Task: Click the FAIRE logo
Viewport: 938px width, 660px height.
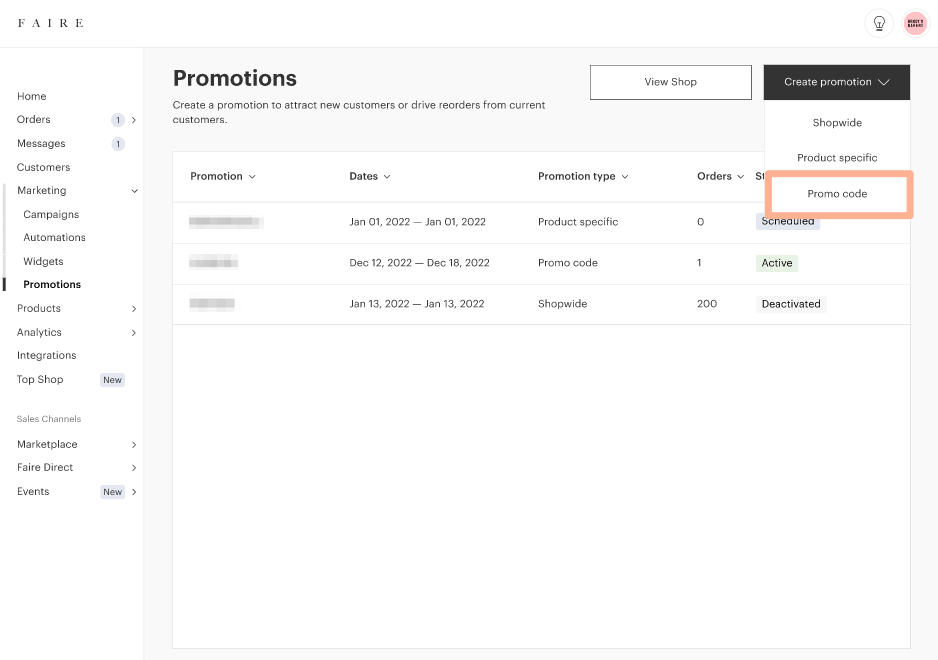Action: point(50,23)
